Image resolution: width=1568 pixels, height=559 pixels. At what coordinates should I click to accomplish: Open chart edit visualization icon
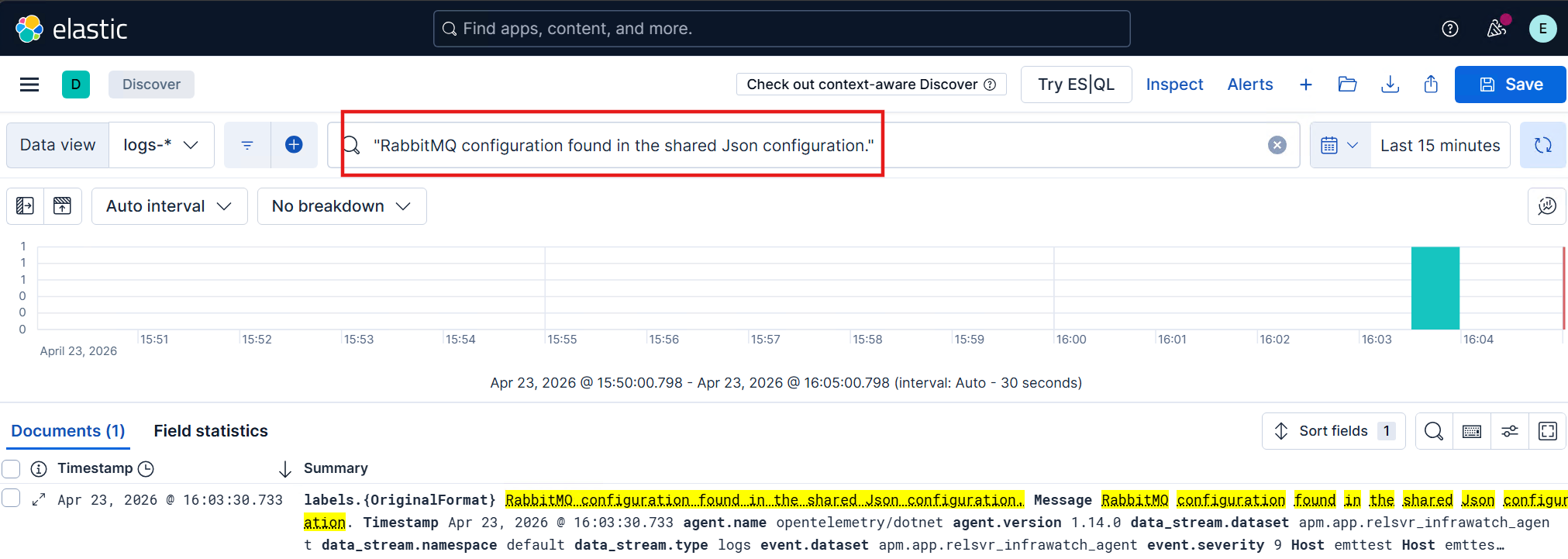click(1547, 206)
